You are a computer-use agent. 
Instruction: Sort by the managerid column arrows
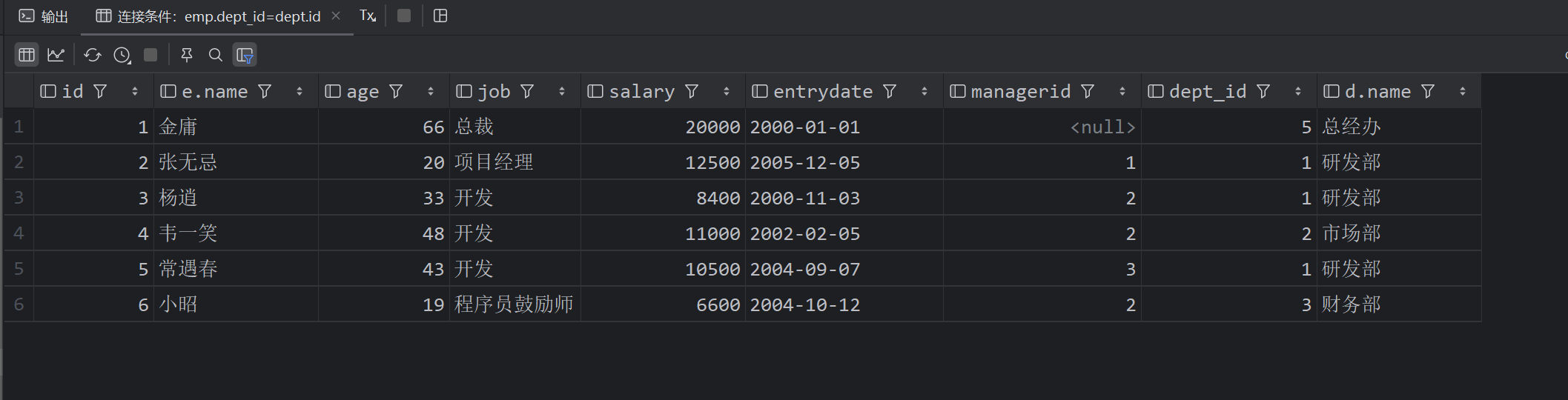1122,91
